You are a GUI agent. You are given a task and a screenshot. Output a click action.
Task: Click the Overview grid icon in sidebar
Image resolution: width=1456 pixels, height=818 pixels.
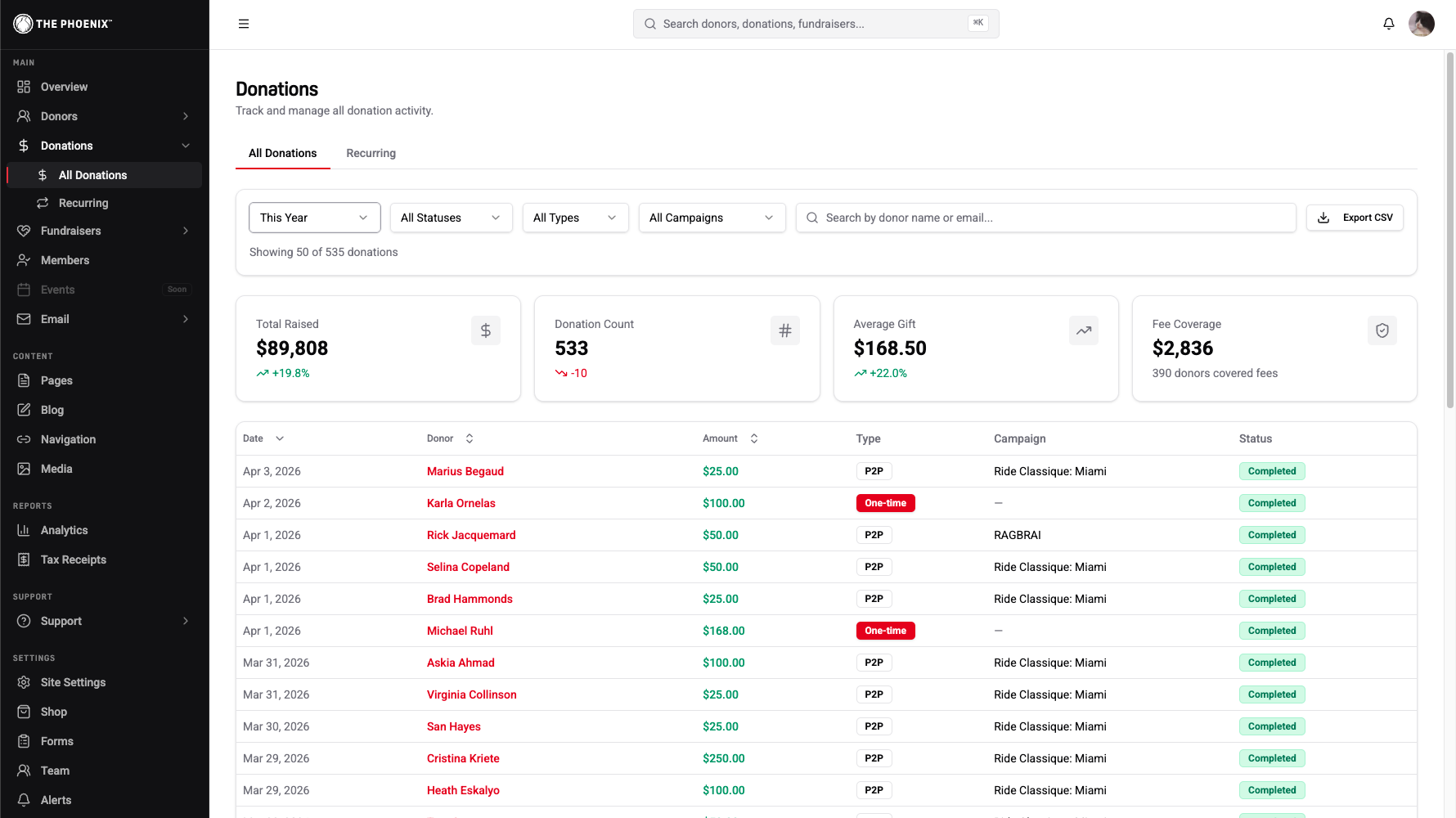(24, 87)
